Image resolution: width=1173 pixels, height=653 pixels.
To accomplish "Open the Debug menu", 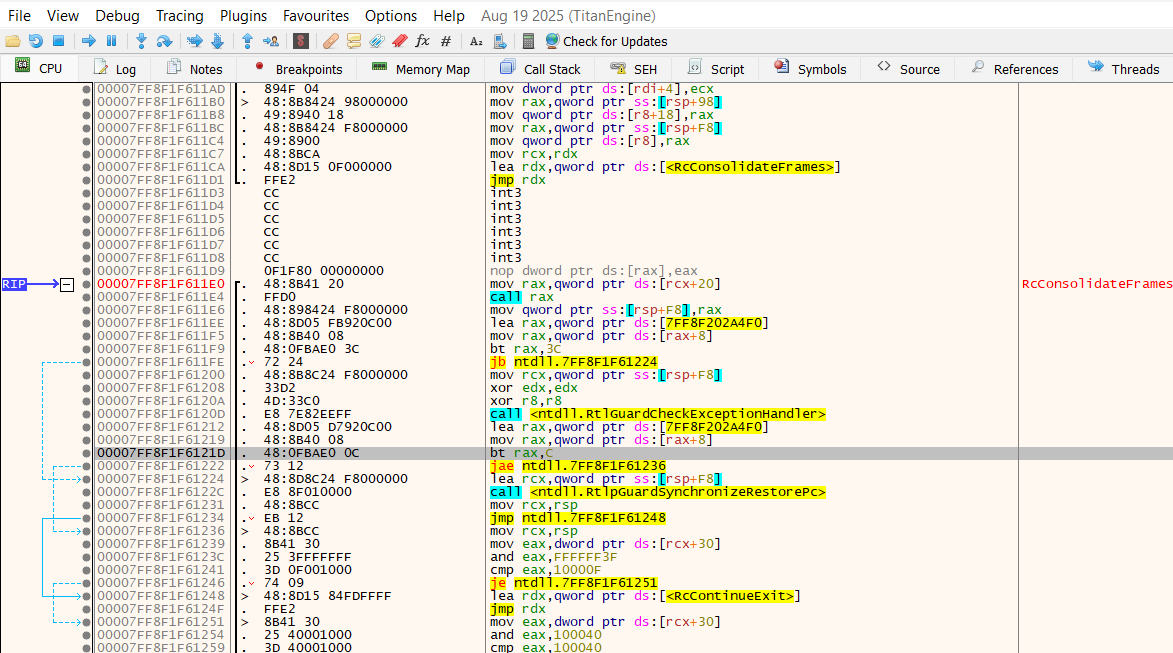I will coord(117,16).
